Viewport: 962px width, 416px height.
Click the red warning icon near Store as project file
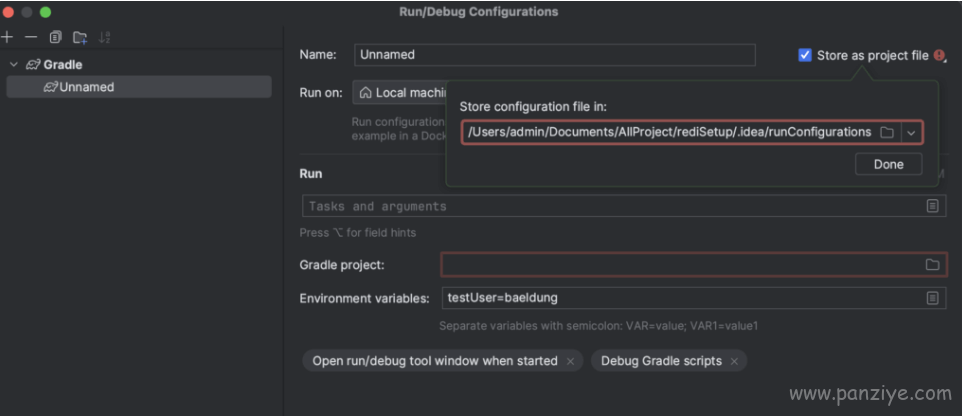coord(939,55)
